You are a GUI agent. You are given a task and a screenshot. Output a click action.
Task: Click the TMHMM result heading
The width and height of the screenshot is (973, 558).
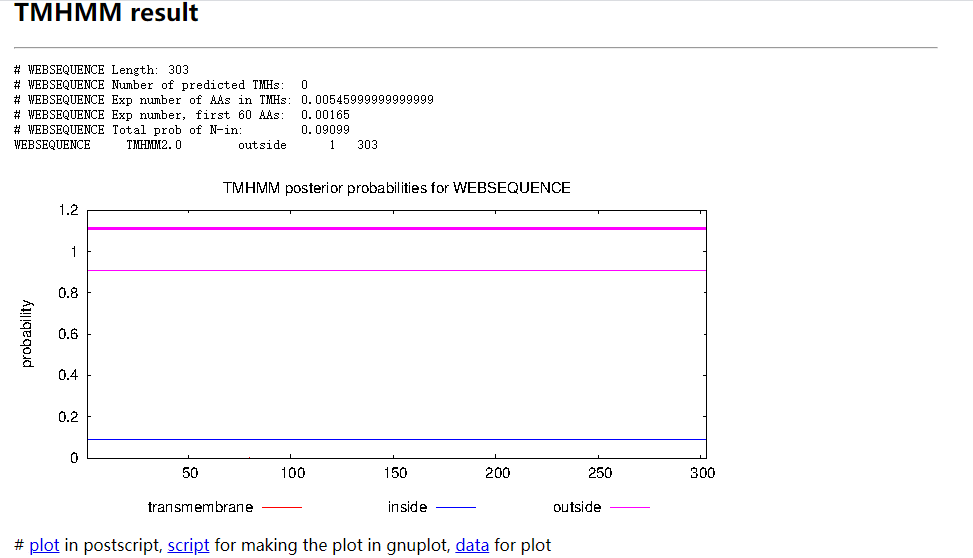click(106, 12)
